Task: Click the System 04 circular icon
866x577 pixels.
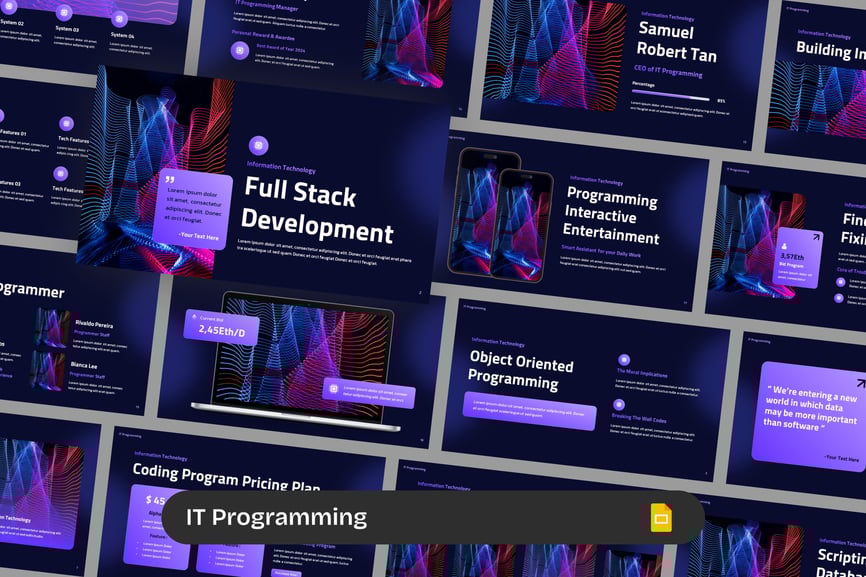Action: 119,18
